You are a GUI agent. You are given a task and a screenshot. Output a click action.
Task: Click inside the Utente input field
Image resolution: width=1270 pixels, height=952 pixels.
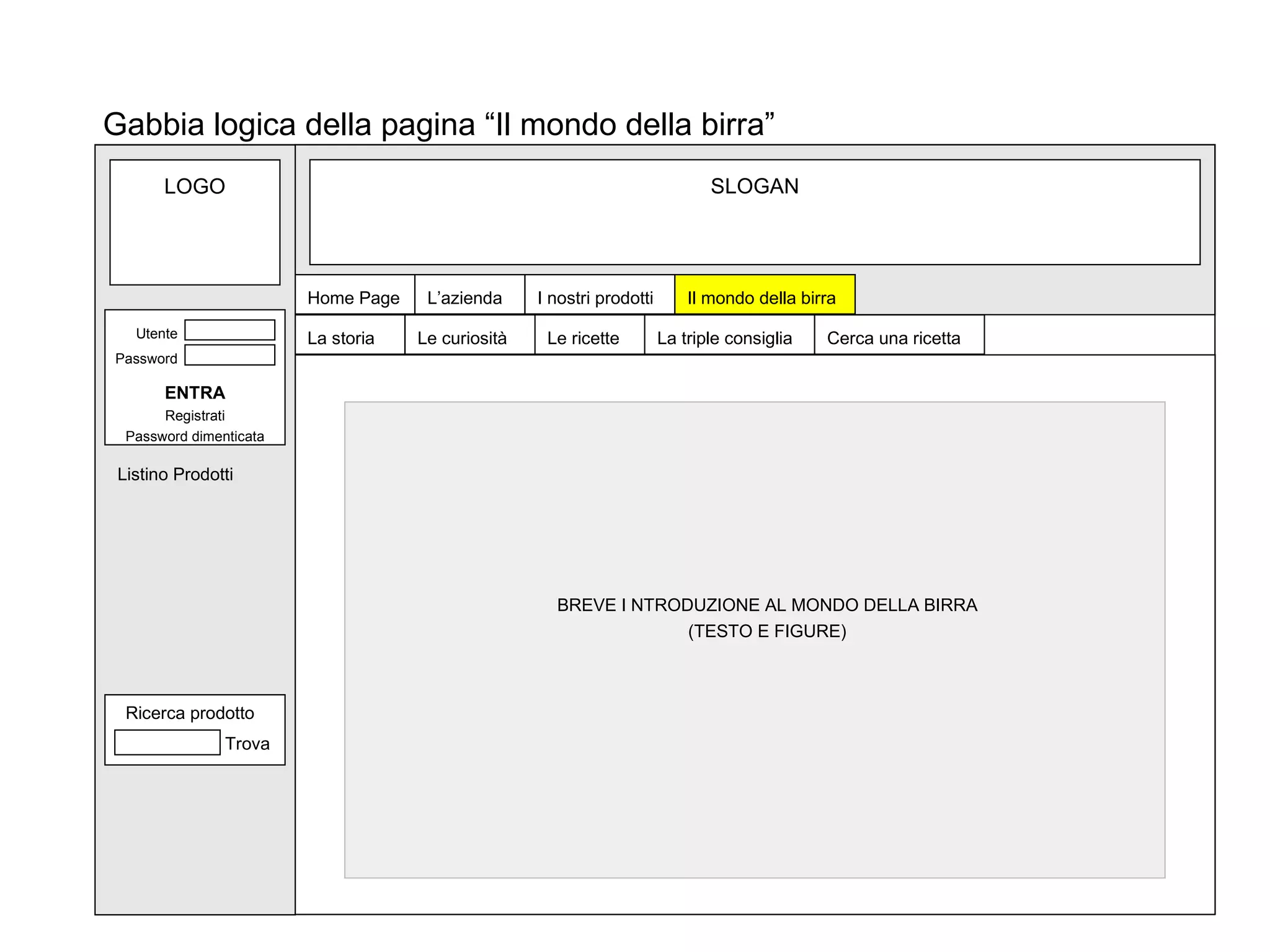(x=229, y=330)
